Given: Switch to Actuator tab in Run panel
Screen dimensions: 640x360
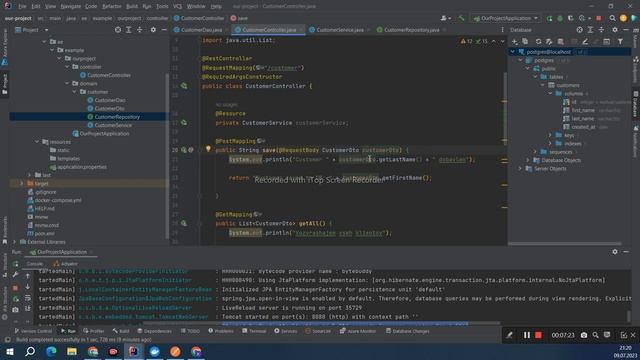Looking at the screenshot, I should point(65,264).
